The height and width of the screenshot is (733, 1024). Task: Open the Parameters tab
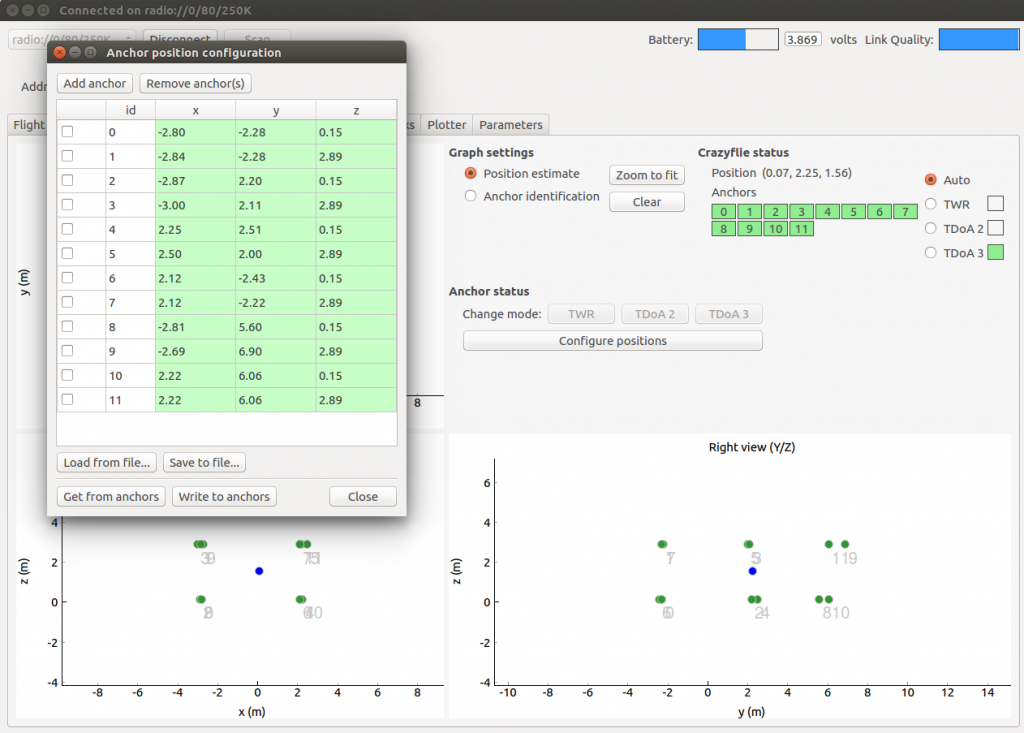click(x=511, y=125)
